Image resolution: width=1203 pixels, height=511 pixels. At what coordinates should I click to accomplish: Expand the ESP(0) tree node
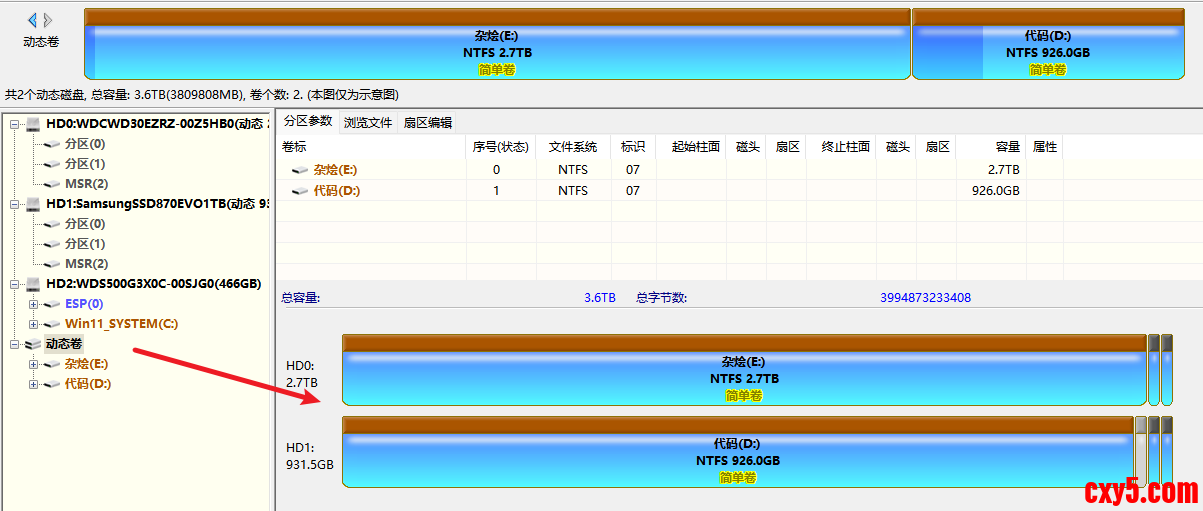coord(35,304)
